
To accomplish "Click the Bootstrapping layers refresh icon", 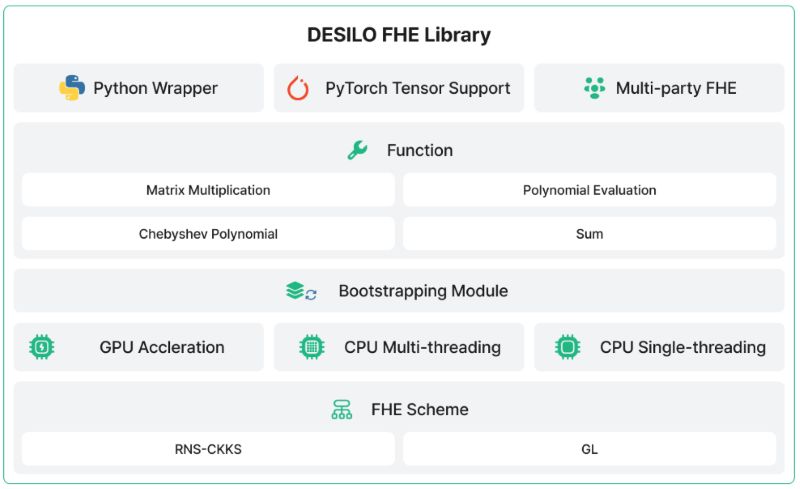I will click(x=302, y=291).
